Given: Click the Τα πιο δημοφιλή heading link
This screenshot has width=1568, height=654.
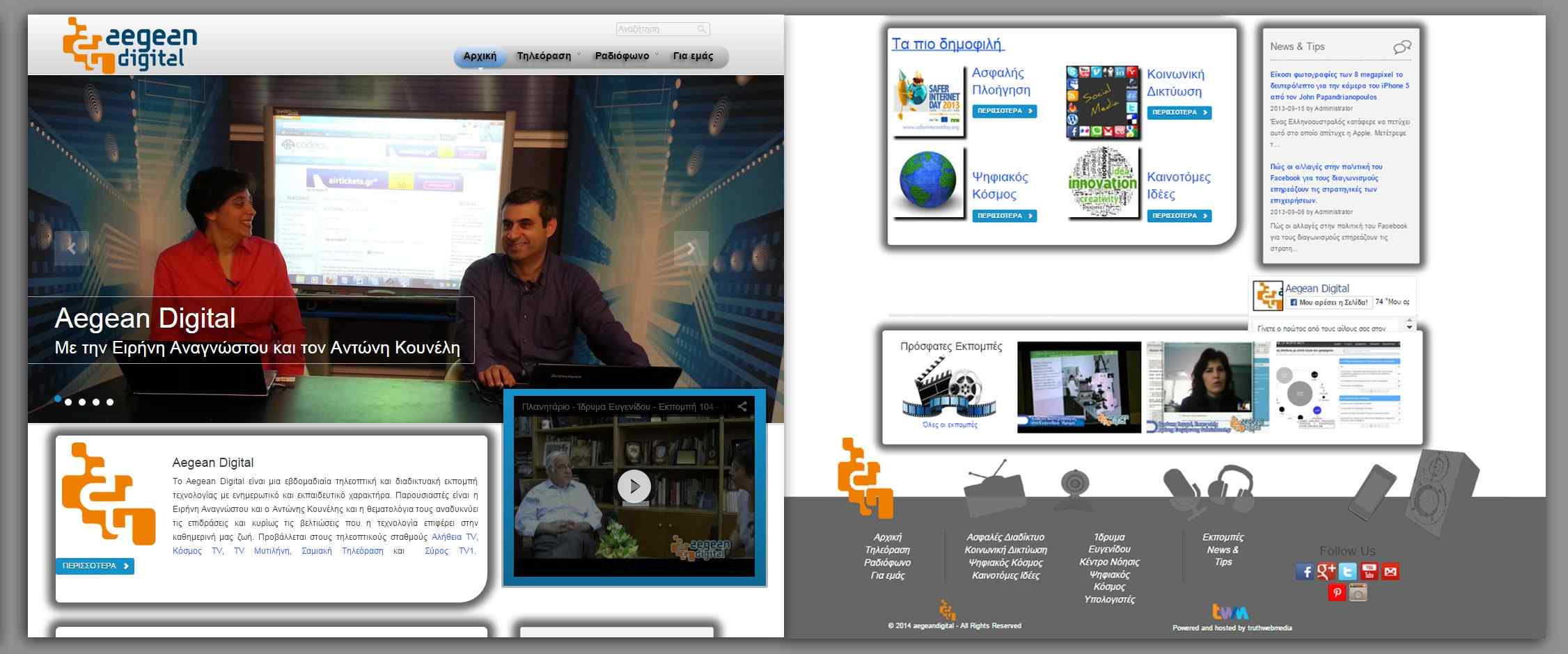Looking at the screenshot, I should tap(948, 45).
